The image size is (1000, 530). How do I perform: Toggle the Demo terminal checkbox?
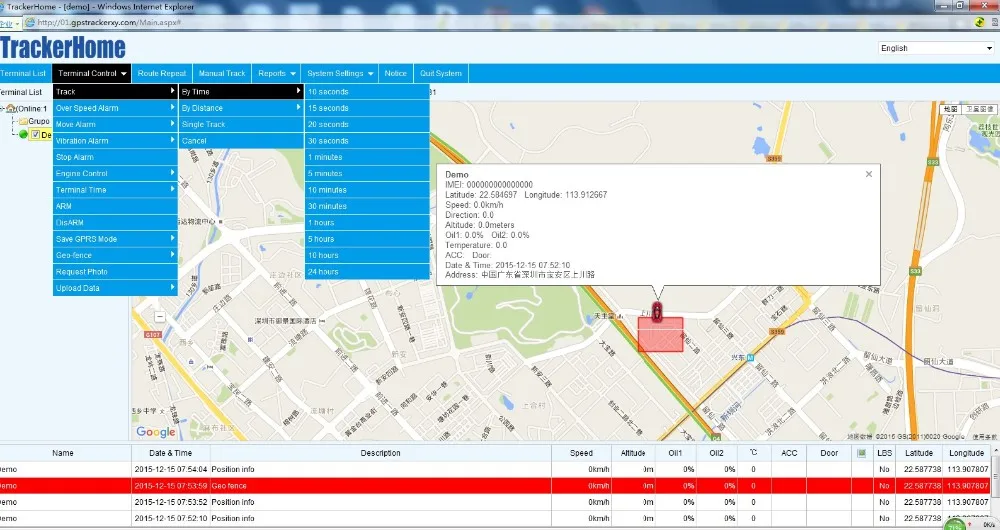[x=35, y=134]
